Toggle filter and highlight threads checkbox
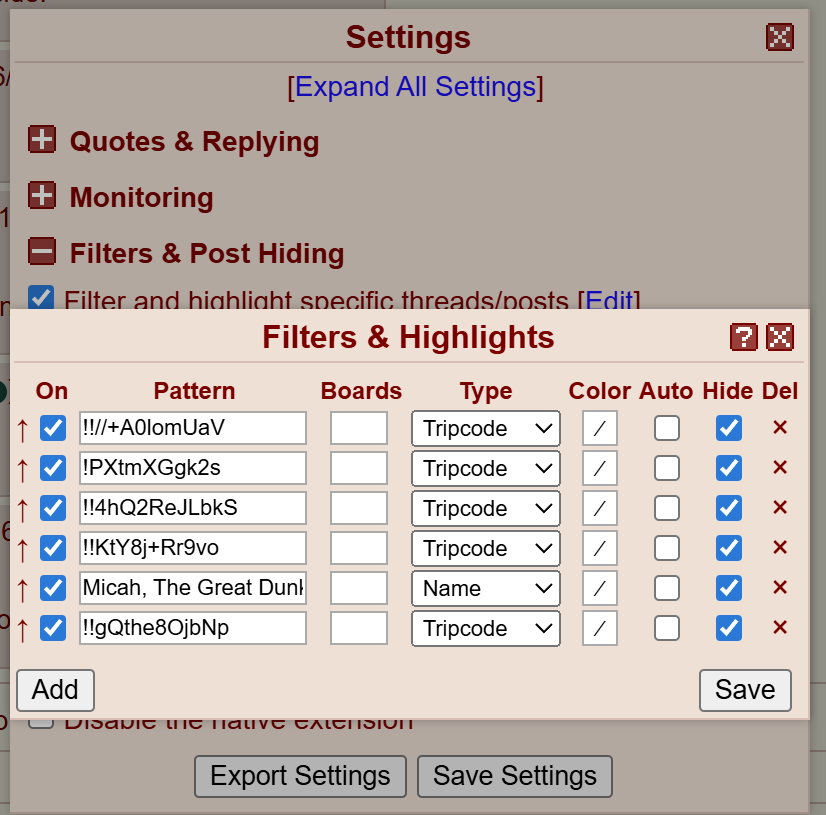This screenshot has height=815, width=826. (x=41, y=298)
